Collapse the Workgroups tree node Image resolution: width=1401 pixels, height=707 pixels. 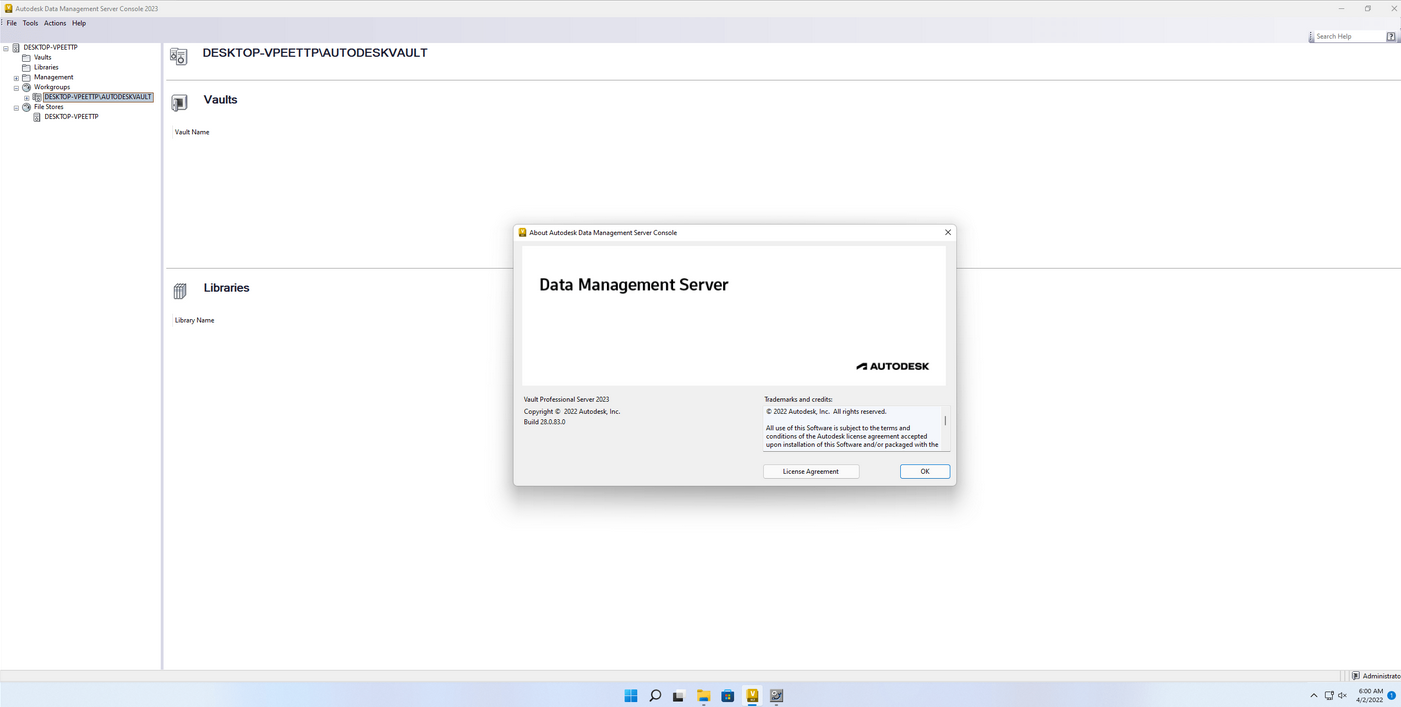tap(16, 88)
